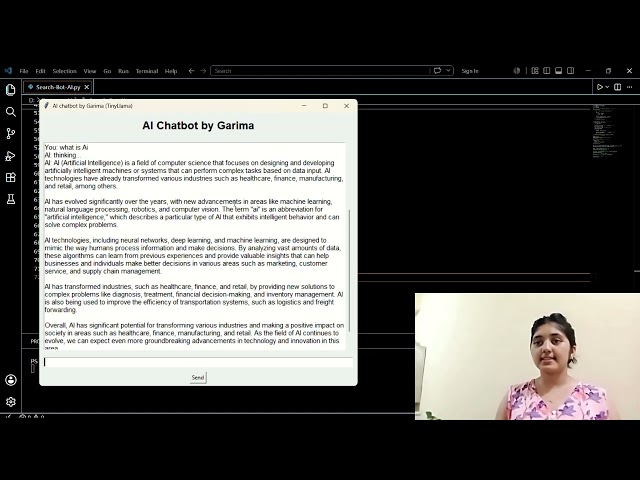Toggle the secondary side bar
The height and width of the screenshot is (480, 640).
pos(571,71)
